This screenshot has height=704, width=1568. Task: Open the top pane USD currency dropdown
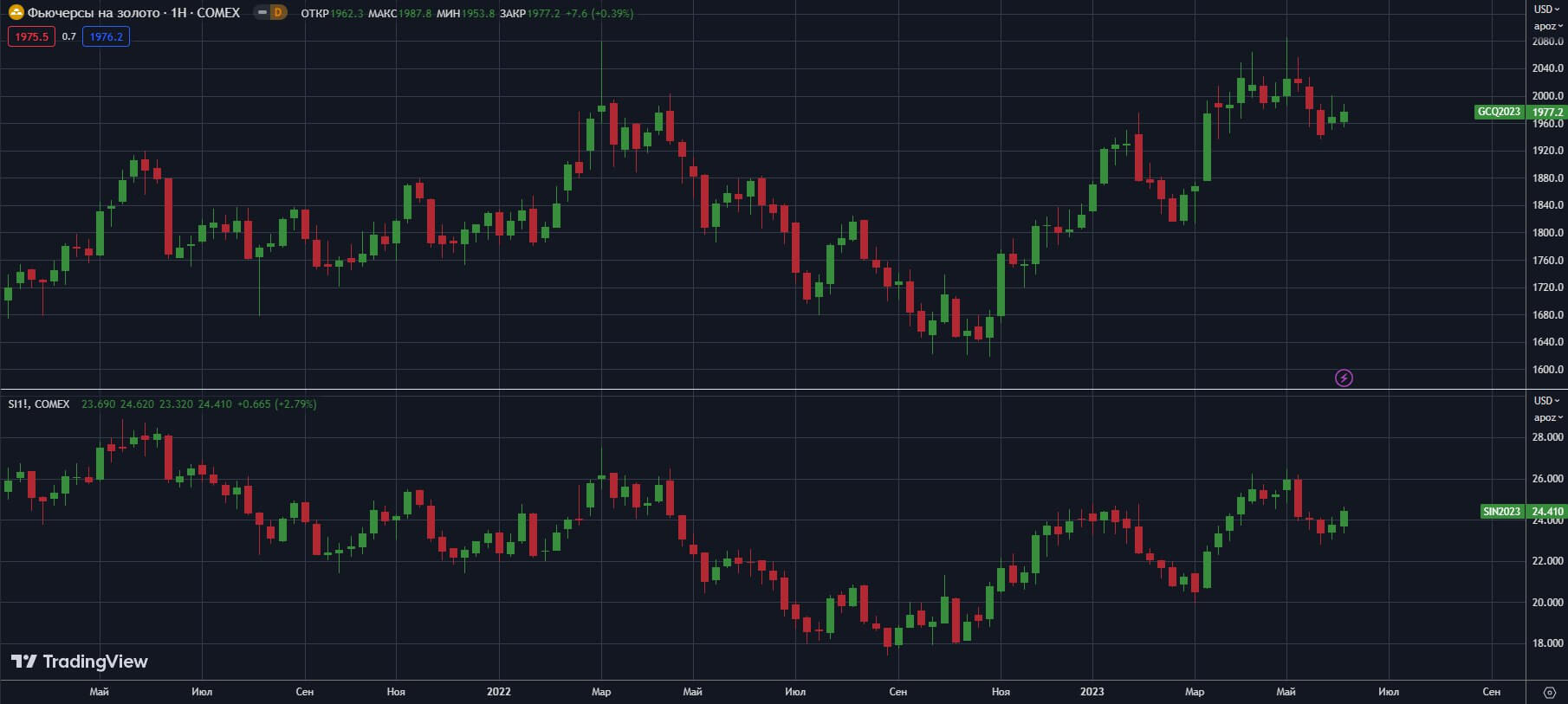(x=1547, y=9)
